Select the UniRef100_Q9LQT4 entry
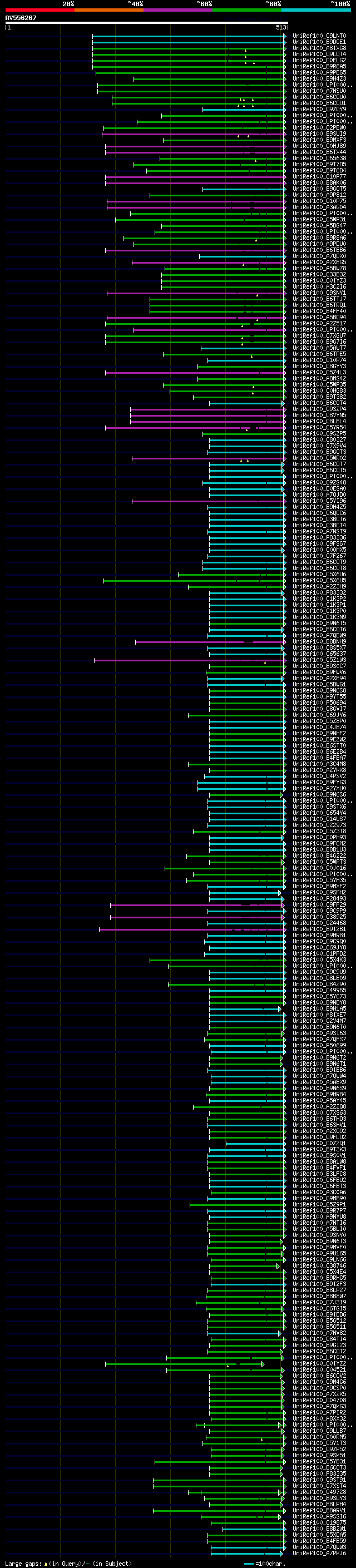The height and width of the screenshot is (1568, 356). click(x=319, y=54)
